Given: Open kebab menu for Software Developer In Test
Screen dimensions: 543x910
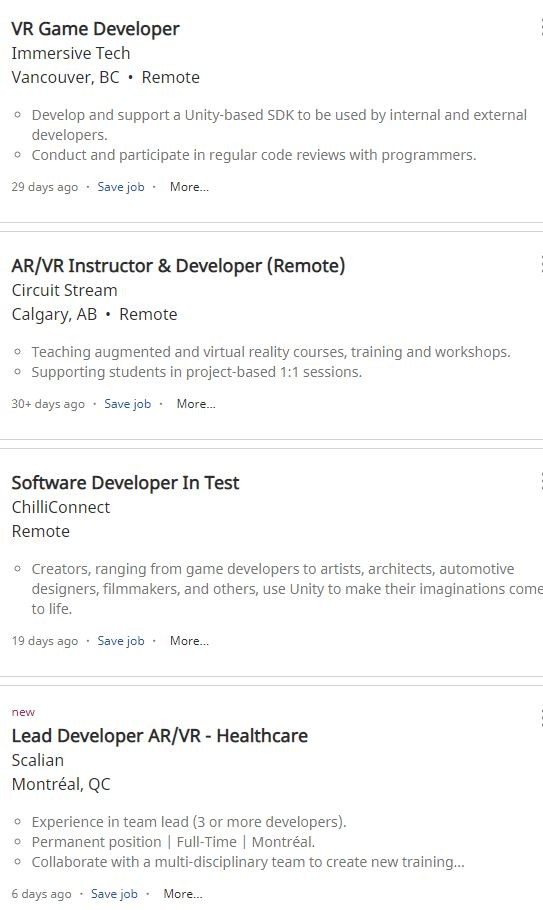Looking at the screenshot, I should pyautogui.click(x=540, y=481).
